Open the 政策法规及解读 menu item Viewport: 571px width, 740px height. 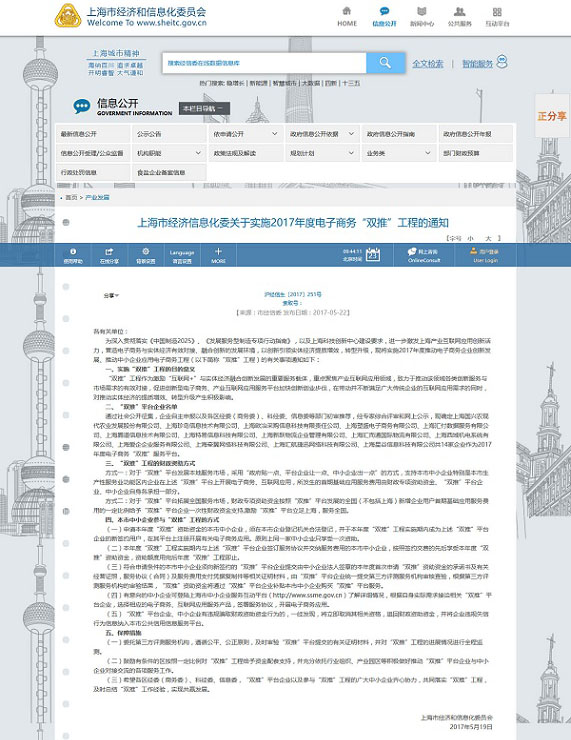point(246,153)
